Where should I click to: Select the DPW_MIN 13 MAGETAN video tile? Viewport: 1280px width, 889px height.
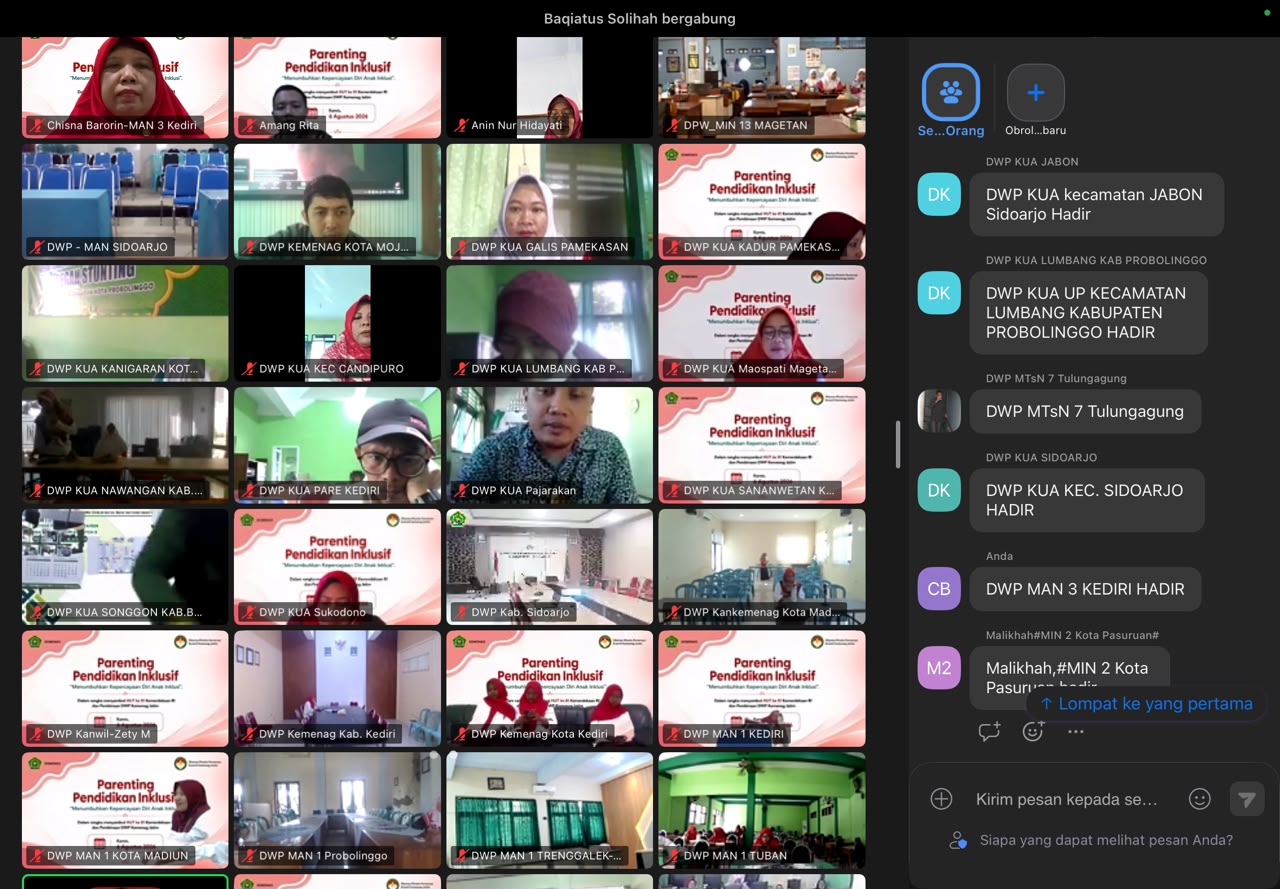[x=762, y=87]
